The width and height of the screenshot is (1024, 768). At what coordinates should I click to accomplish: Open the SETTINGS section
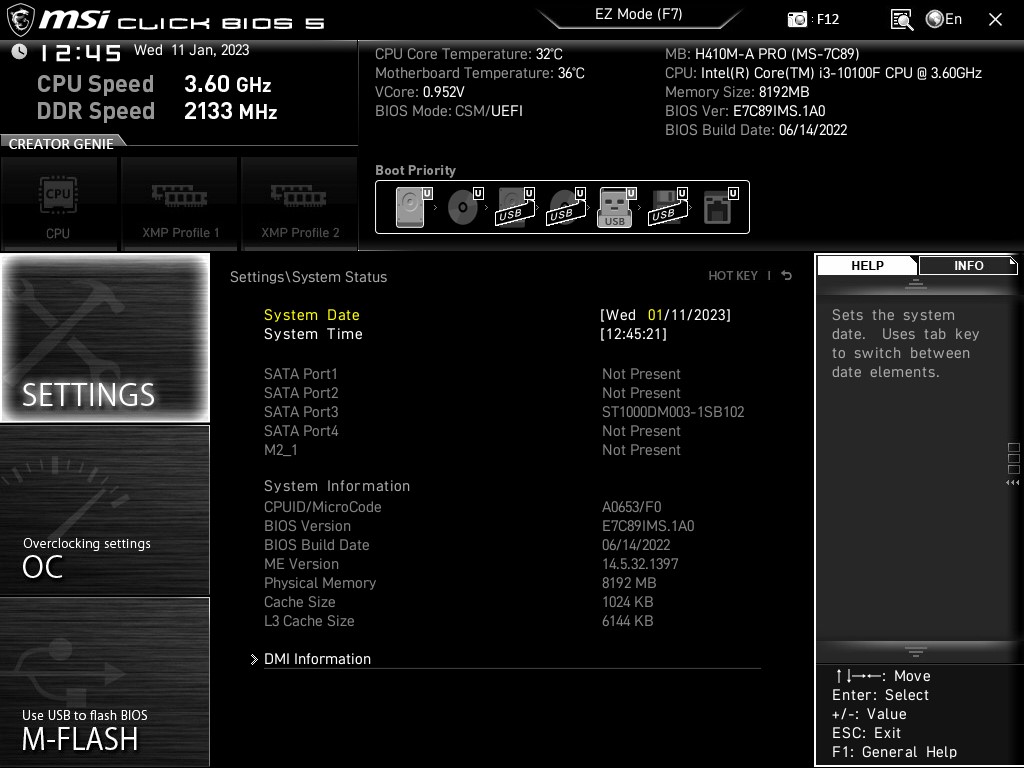point(105,338)
